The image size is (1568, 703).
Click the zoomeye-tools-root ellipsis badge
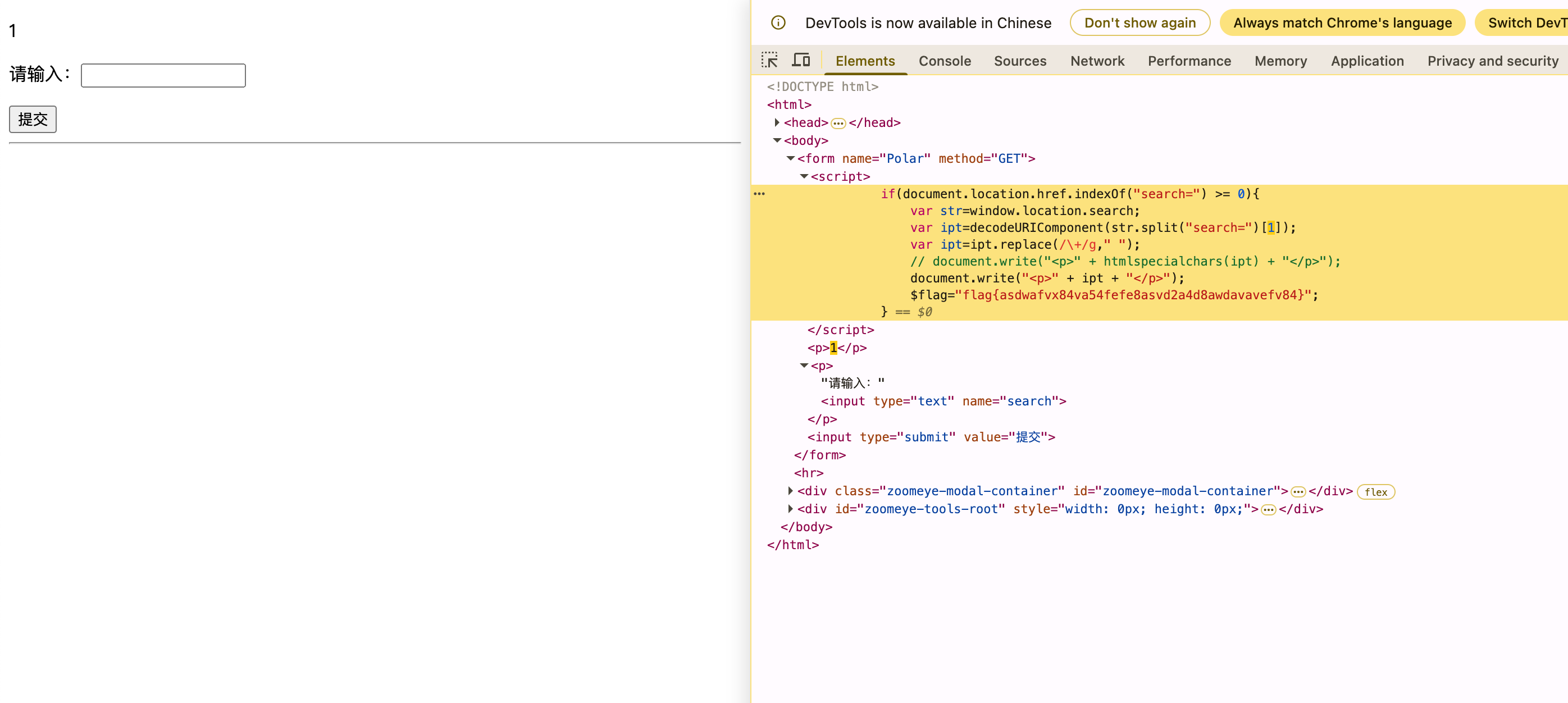(1268, 510)
